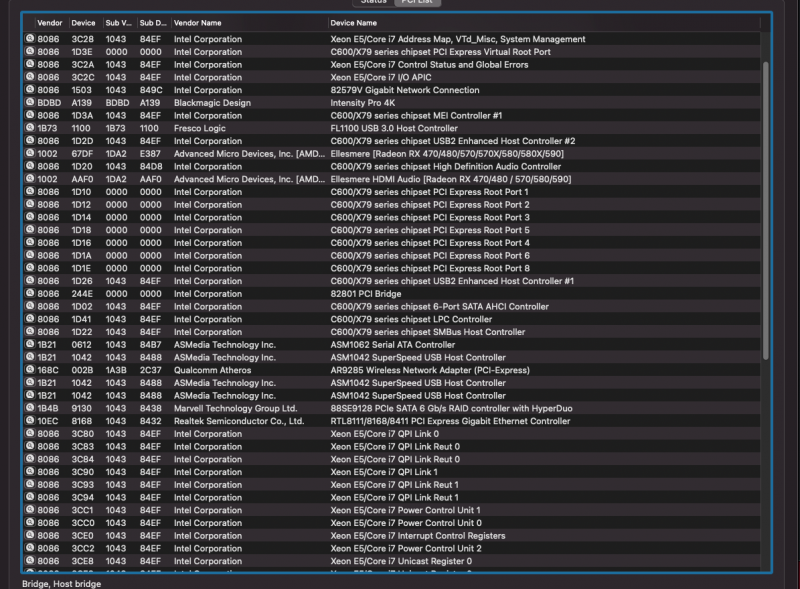Select the Xeon E5/Core i7 QPI Link 1 text
Screen dimensions: 800x589
point(384,472)
